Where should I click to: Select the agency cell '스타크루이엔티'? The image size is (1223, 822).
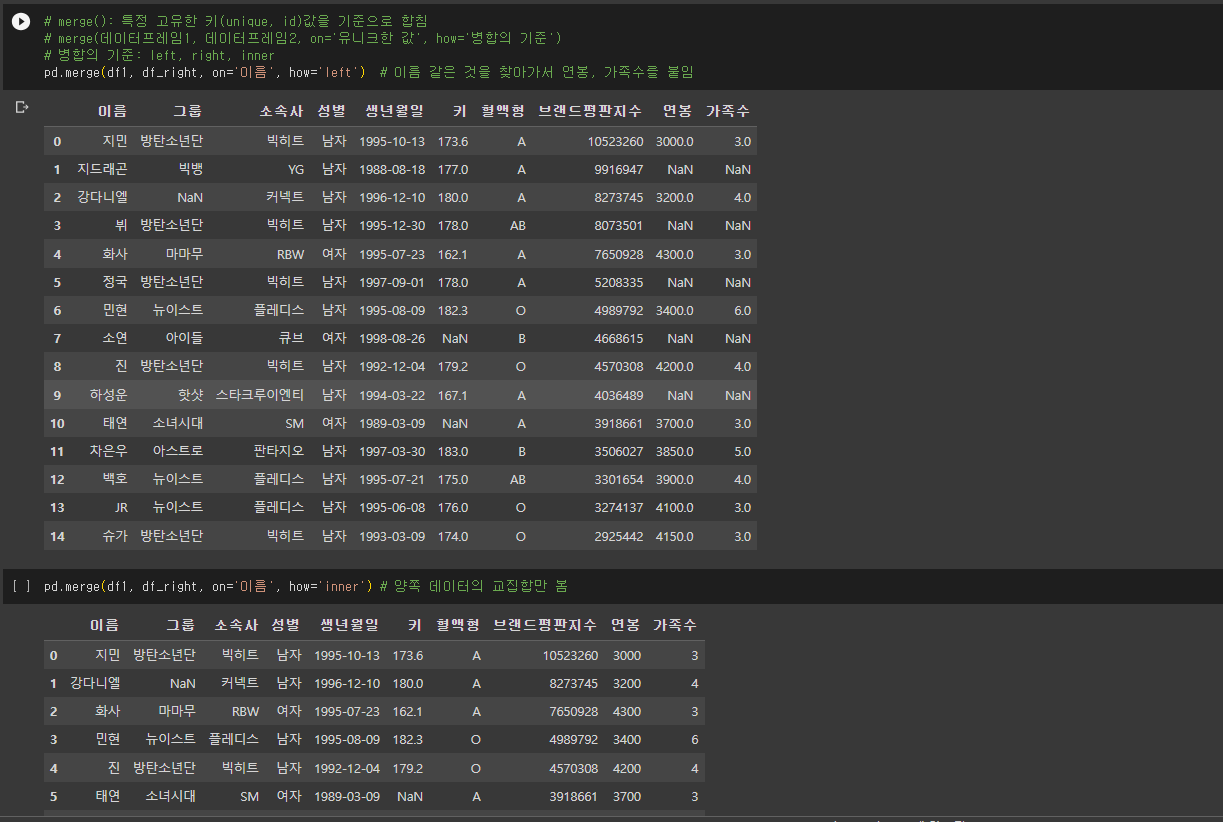[260, 395]
